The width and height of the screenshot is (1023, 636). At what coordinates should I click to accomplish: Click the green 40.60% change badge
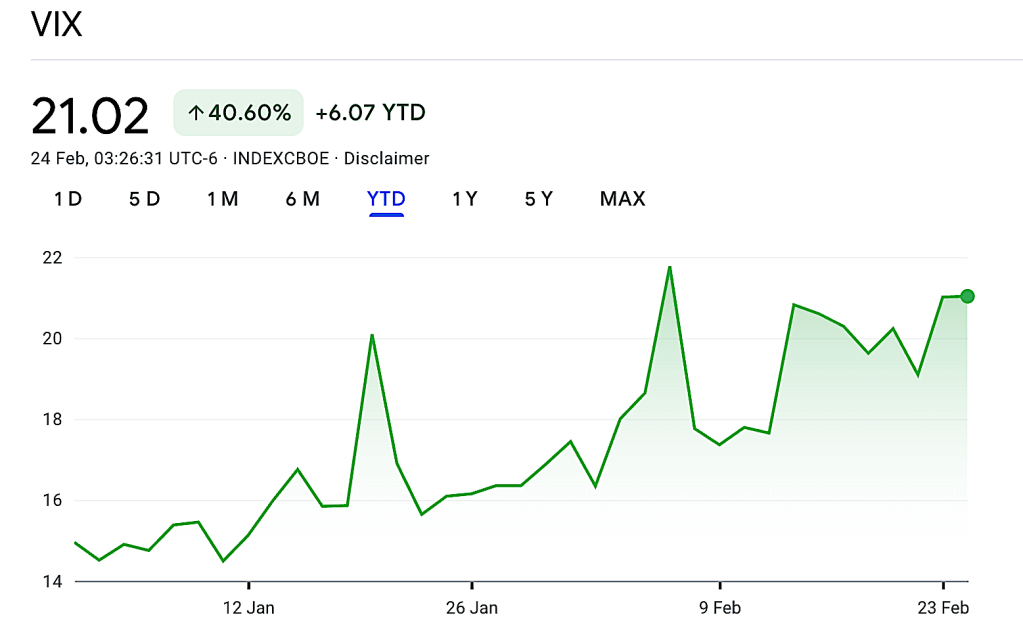coord(239,113)
